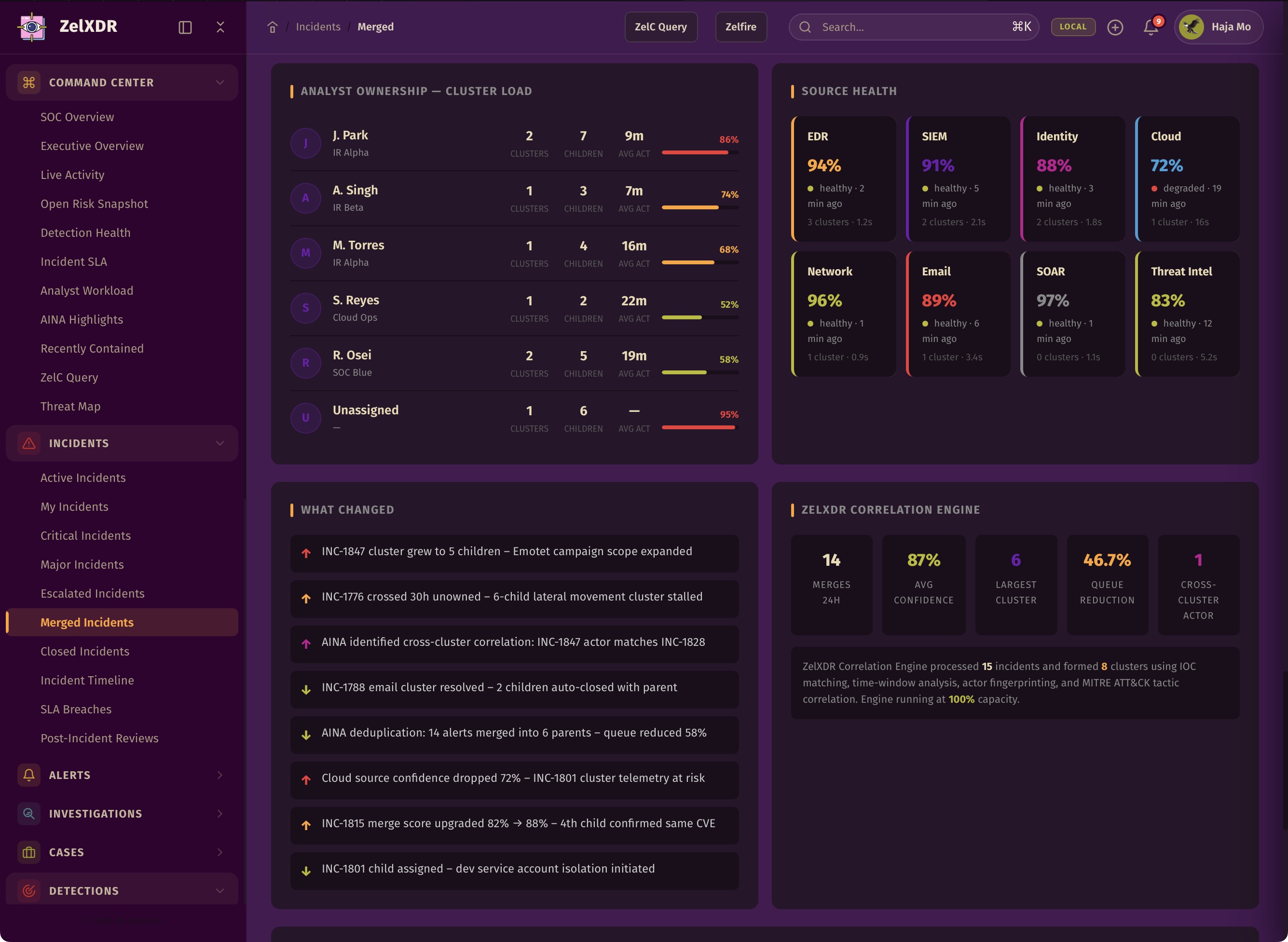This screenshot has height=942, width=1288.
Task: Click J. Park's 86% load bar
Action: click(699, 152)
